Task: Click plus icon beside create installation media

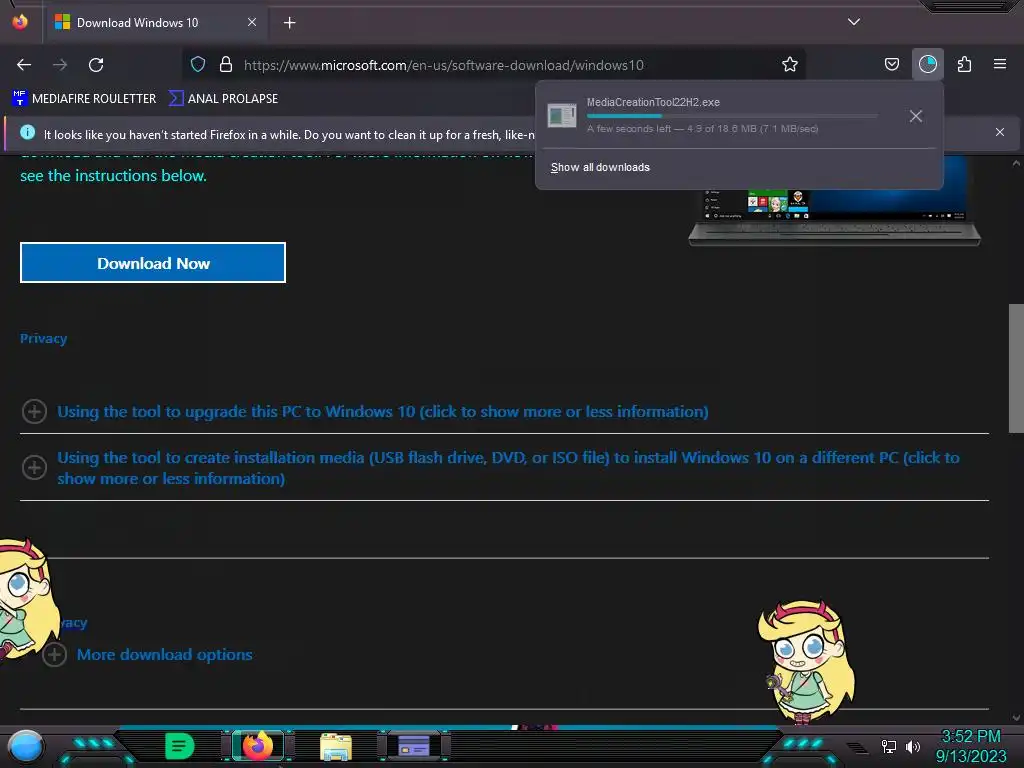Action: [34, 467]
